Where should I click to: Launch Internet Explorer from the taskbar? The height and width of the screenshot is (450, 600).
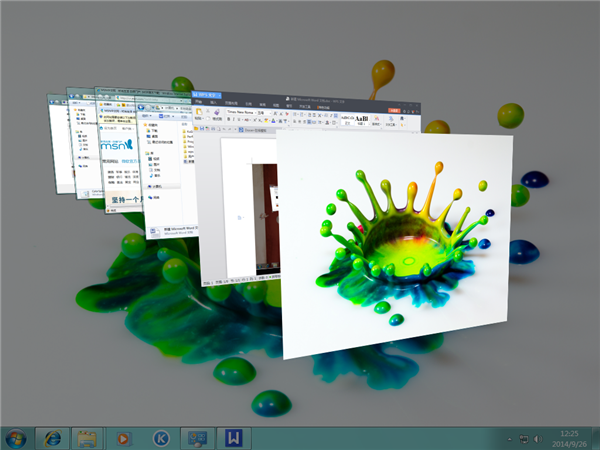(52, 438)
